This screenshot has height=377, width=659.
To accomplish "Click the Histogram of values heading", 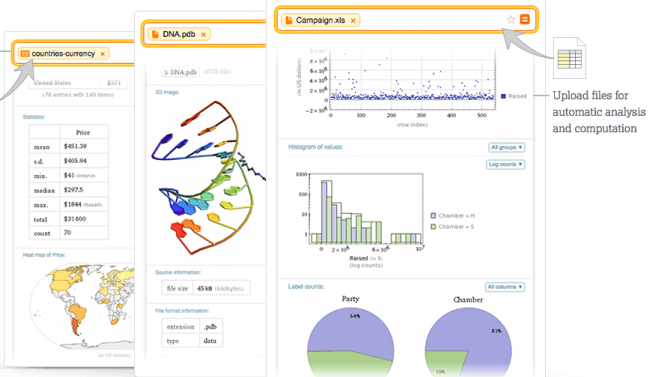I will pos(316,147).
